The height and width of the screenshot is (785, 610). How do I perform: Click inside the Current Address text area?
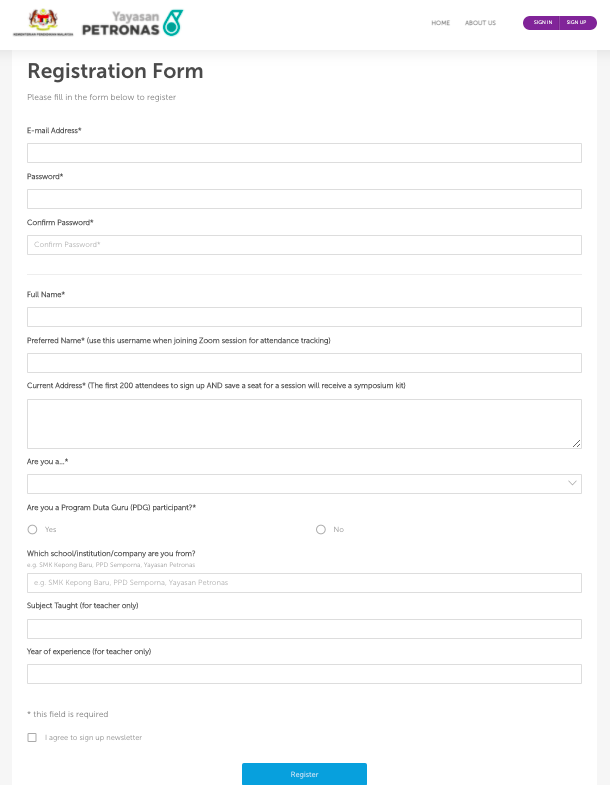pyautogui.click(x=304, y=424)
